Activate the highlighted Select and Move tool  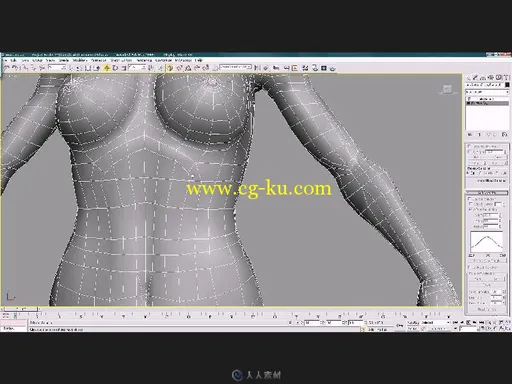(x=107, y=68)
